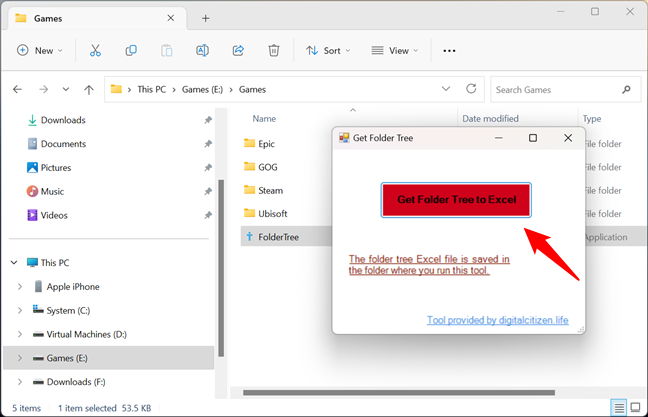Add a new tab with plus

[x=205, y=18]
